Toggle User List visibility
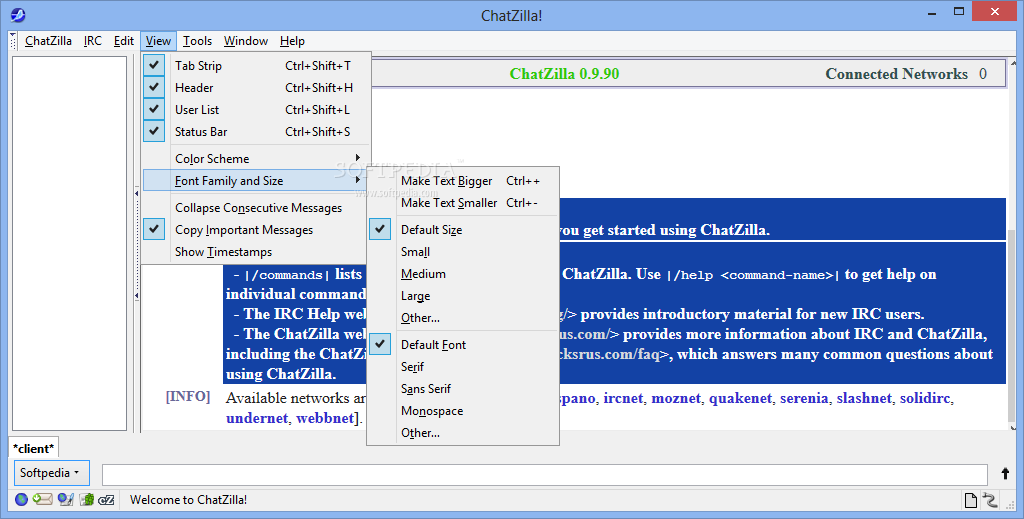The image size is (1024, 519). point(256,110)
